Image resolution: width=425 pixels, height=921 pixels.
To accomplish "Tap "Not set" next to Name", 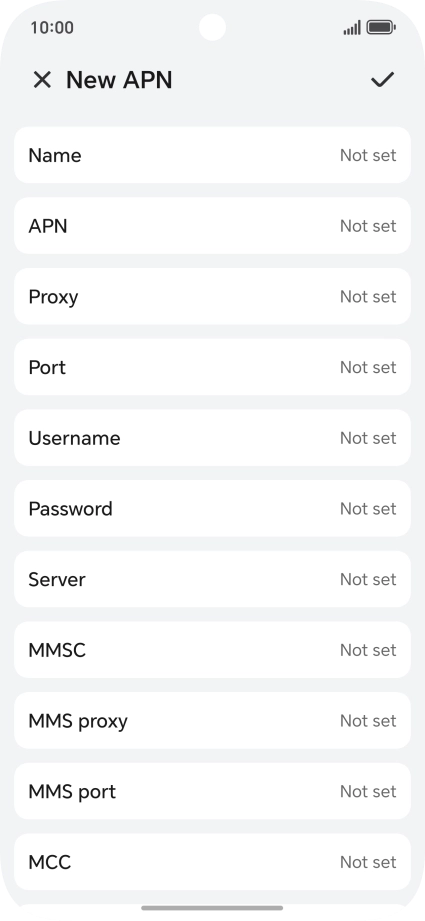I will (368, 155).
